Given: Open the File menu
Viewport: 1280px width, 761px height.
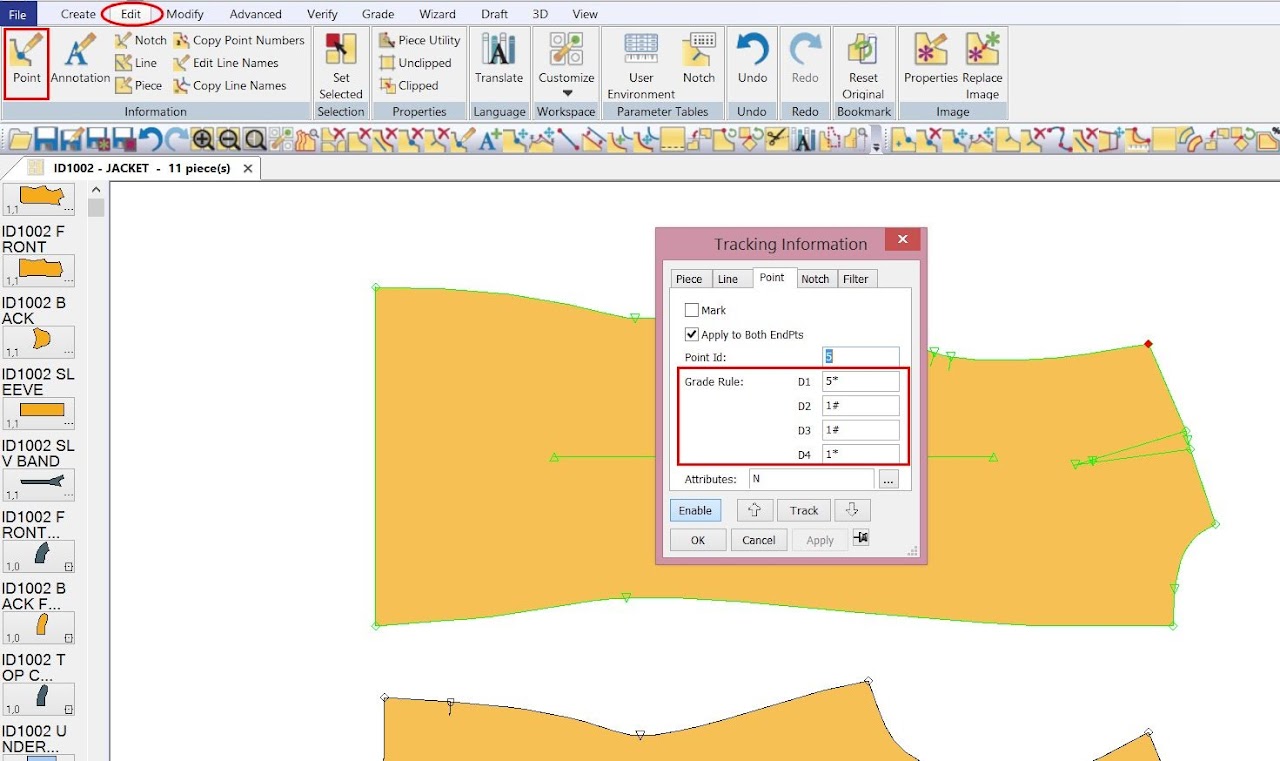Looking at the screenshot, I should pos(18,14).
